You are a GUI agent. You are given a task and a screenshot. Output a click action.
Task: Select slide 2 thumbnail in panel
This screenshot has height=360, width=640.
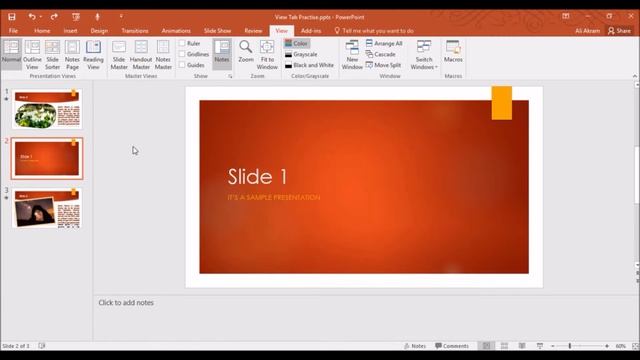47,158
